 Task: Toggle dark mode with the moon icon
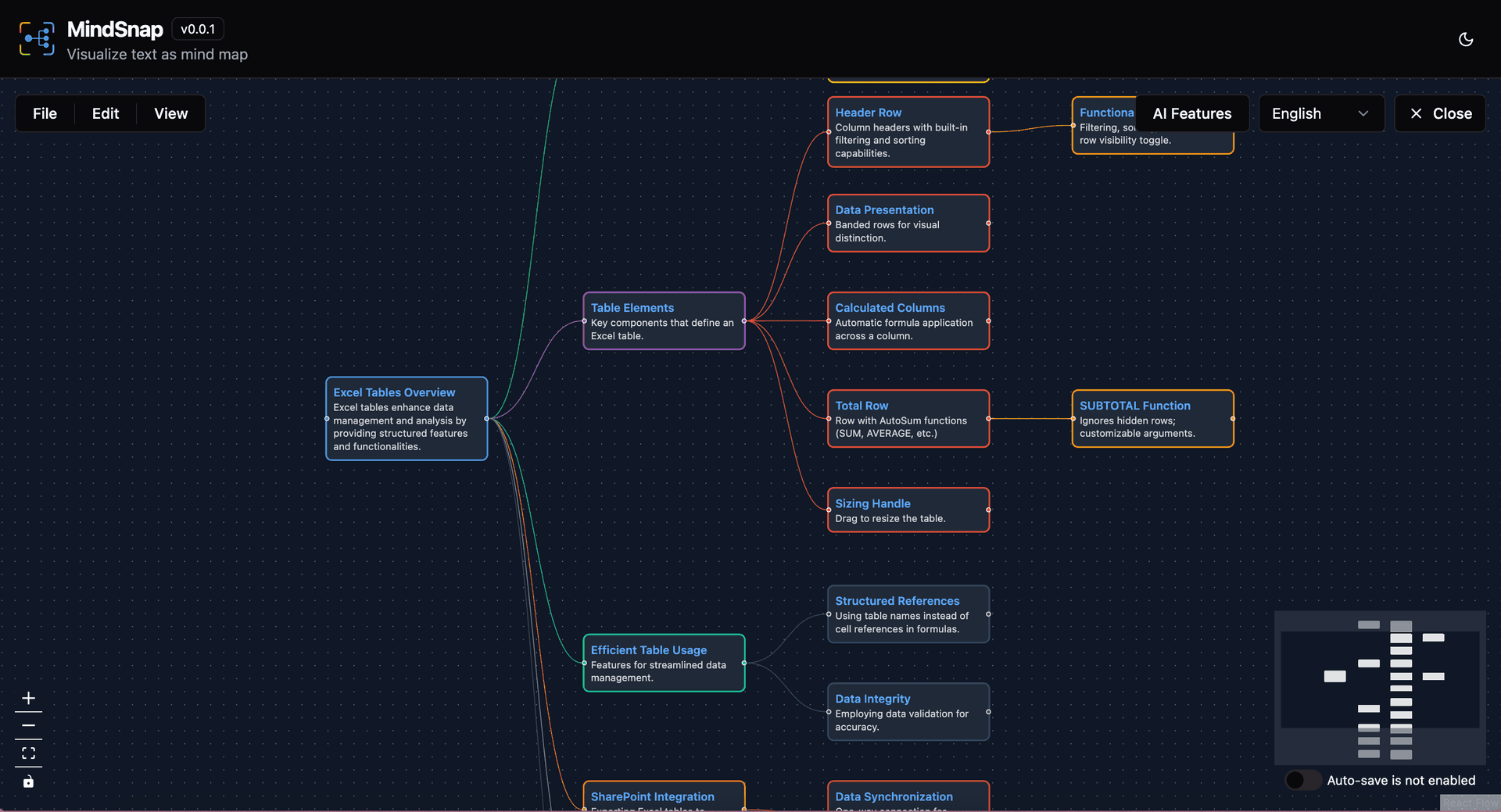pos(1466,39)
